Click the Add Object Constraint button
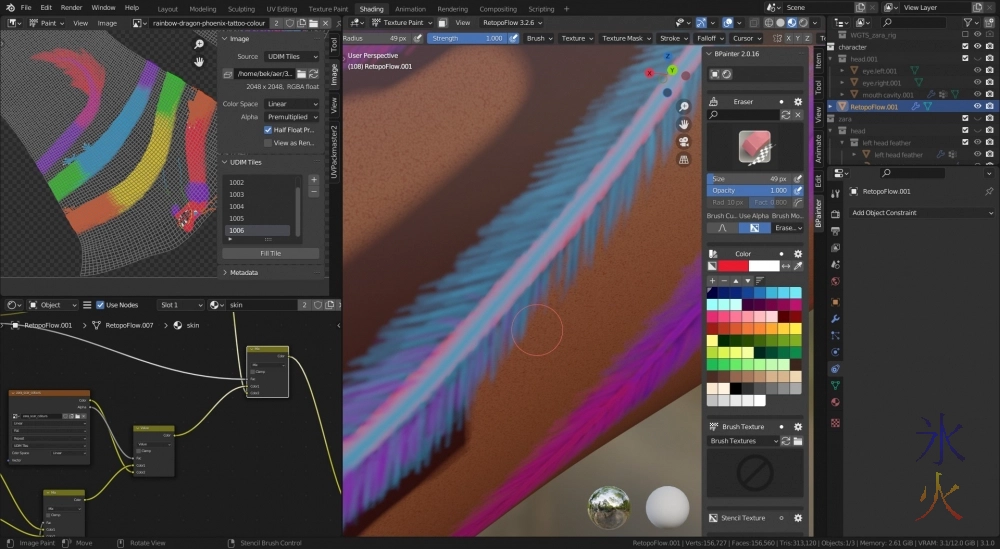 click(920, 213)
